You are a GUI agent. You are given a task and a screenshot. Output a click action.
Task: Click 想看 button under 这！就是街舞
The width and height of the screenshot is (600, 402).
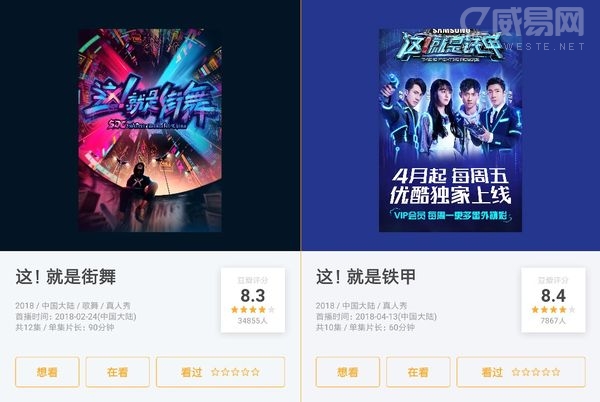pyautogui.click(x=47, y=372)
